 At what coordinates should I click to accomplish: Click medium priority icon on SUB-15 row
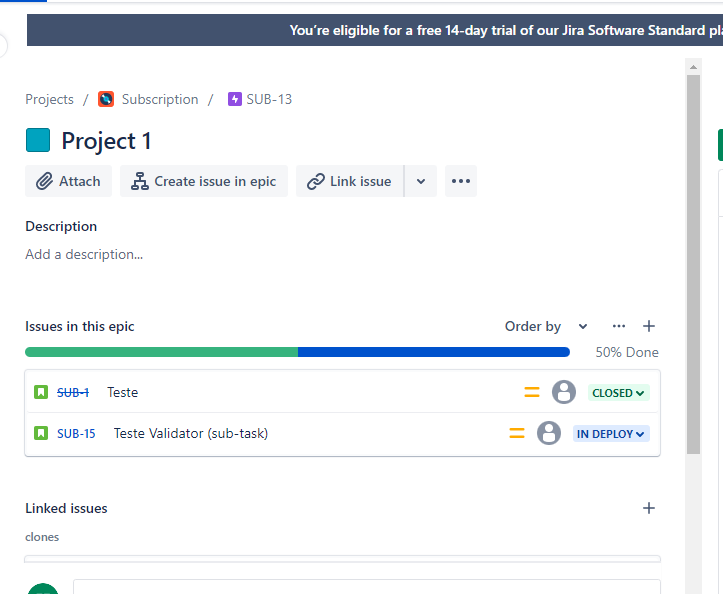tap(517, 434)
